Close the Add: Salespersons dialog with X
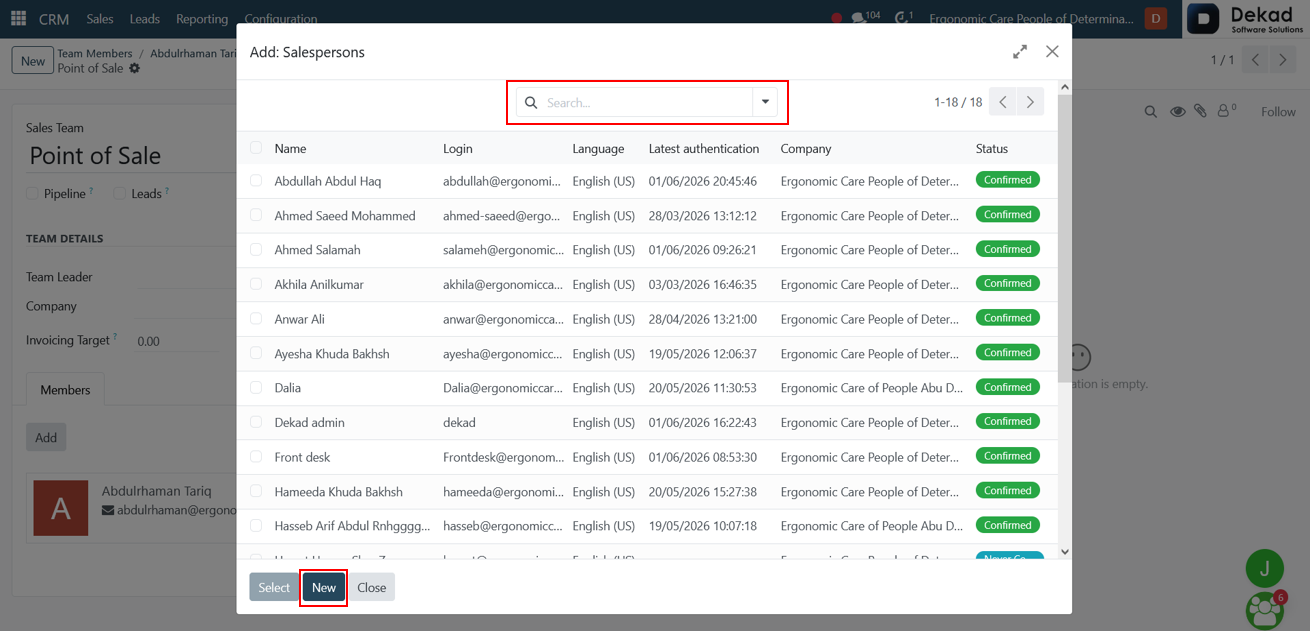Viewport: 1310px width, 631px height. click(x=1052, y=52)
